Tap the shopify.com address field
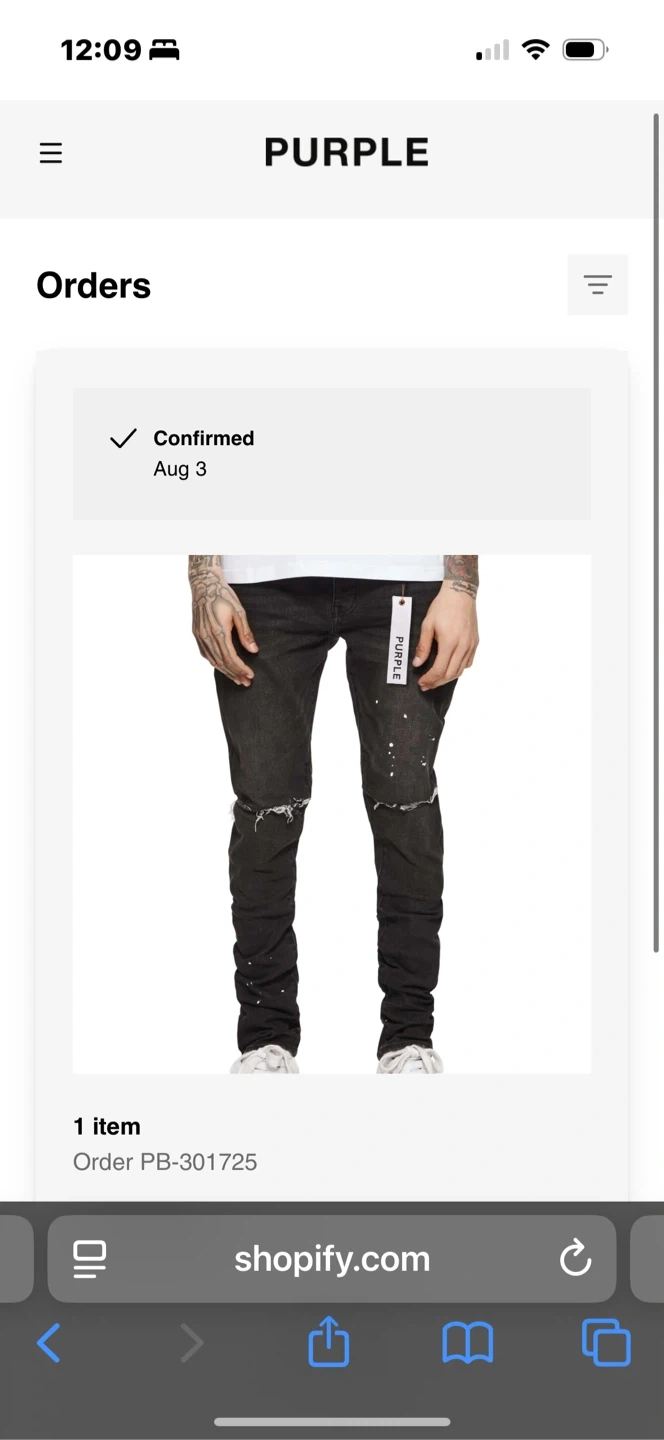The height and width of the screenshot is (1440, 664). click(332, 1259)
